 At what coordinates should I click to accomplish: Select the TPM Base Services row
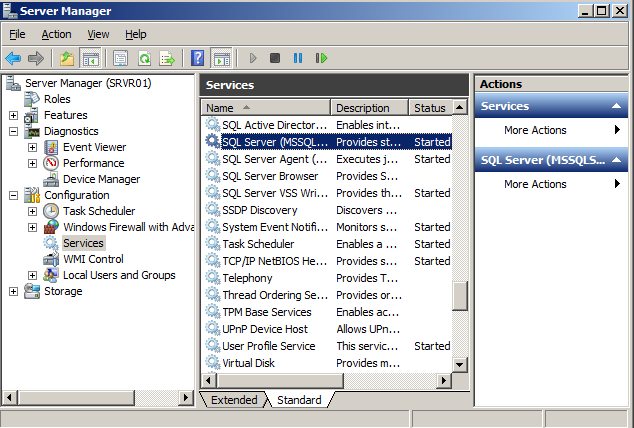[x=327, y=312]
